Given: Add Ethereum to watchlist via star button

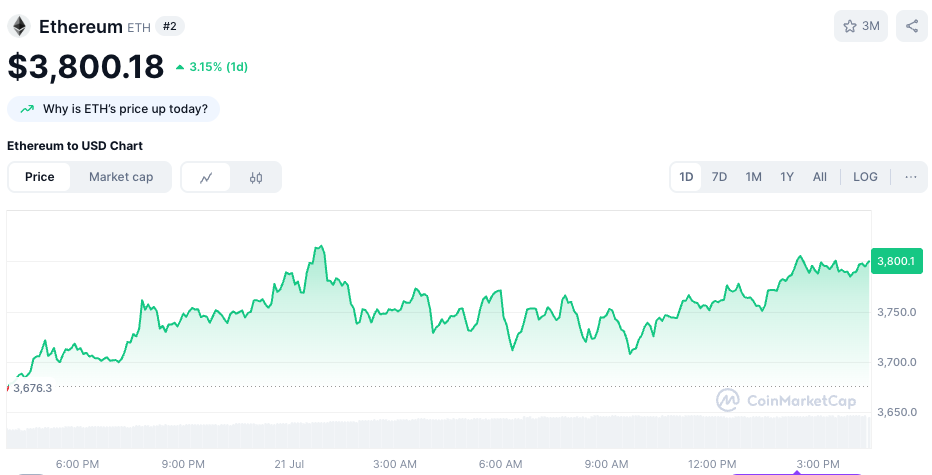Looking at the screenshot, I should point(861,26).
